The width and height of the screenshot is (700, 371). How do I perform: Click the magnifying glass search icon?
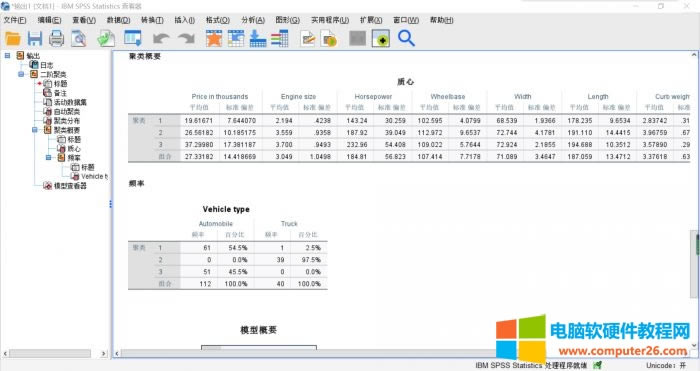(406, 38)
